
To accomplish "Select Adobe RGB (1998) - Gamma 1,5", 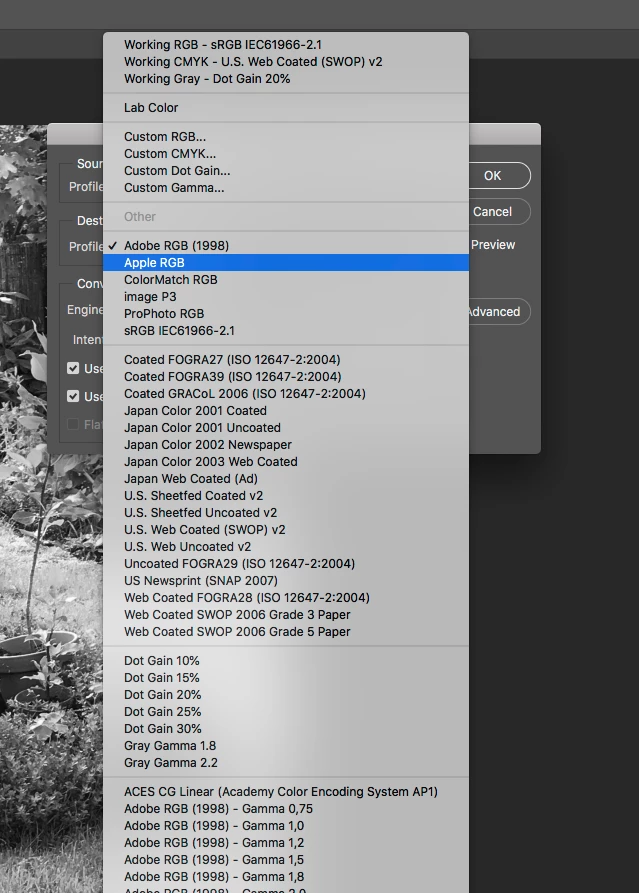I will (286, 860).
